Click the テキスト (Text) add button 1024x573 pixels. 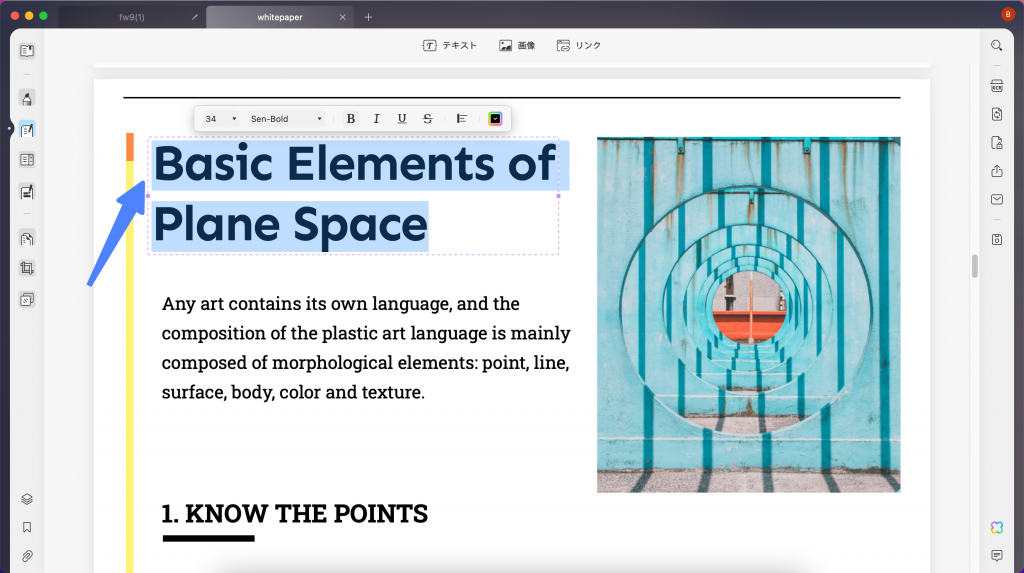coord(450,46)
